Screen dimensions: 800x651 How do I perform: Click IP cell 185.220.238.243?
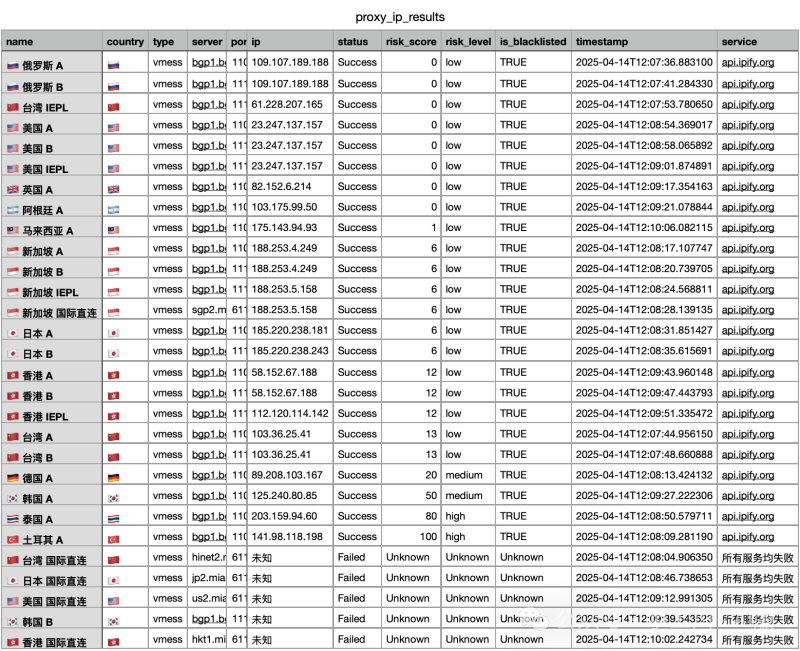[x=290, y=351]
